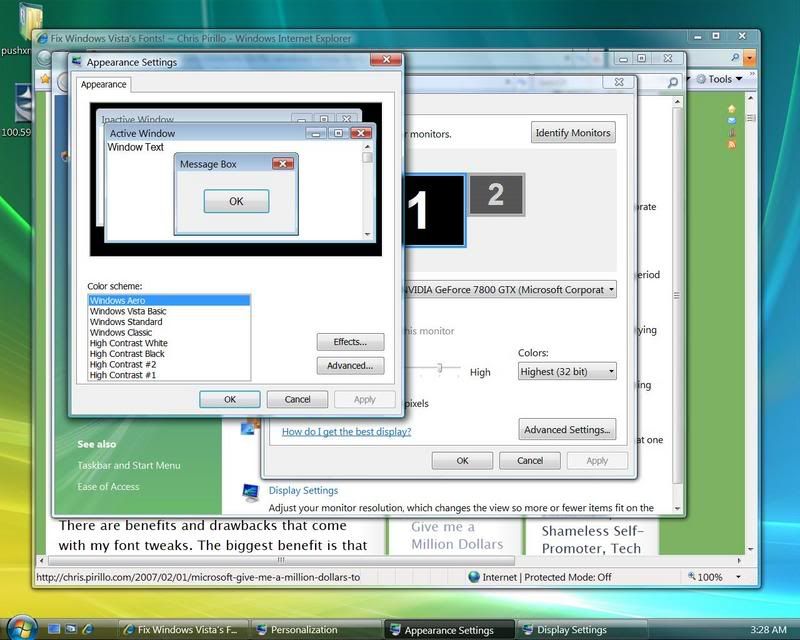Open Taskbar and Start Menu link

pyautogui.click(x=129, y=465)
